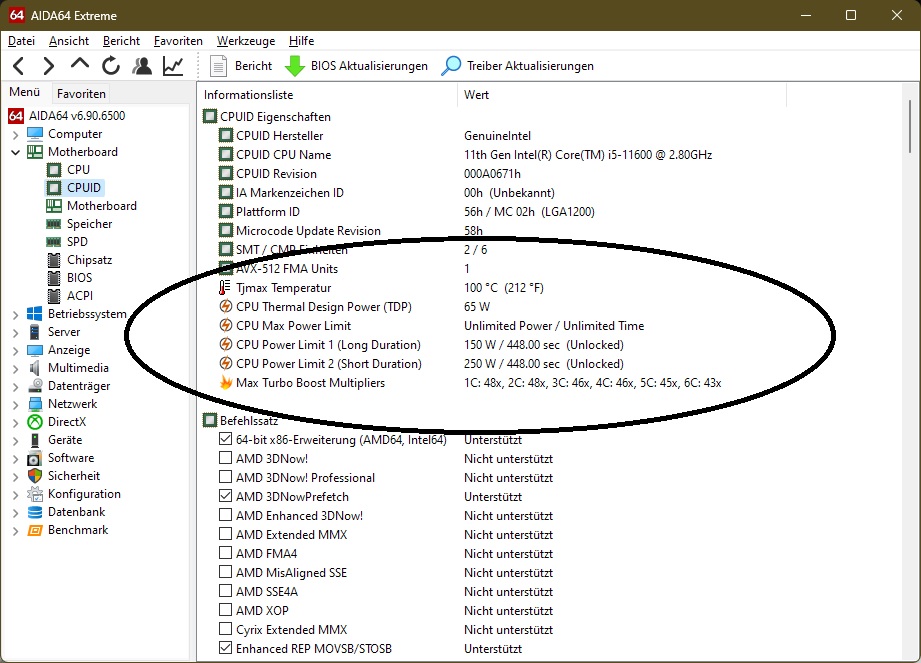The width and height of the screenshot is (921, 663).
Task: Click the Sicherheit shield icon
Action: click(x=35, y=476)
